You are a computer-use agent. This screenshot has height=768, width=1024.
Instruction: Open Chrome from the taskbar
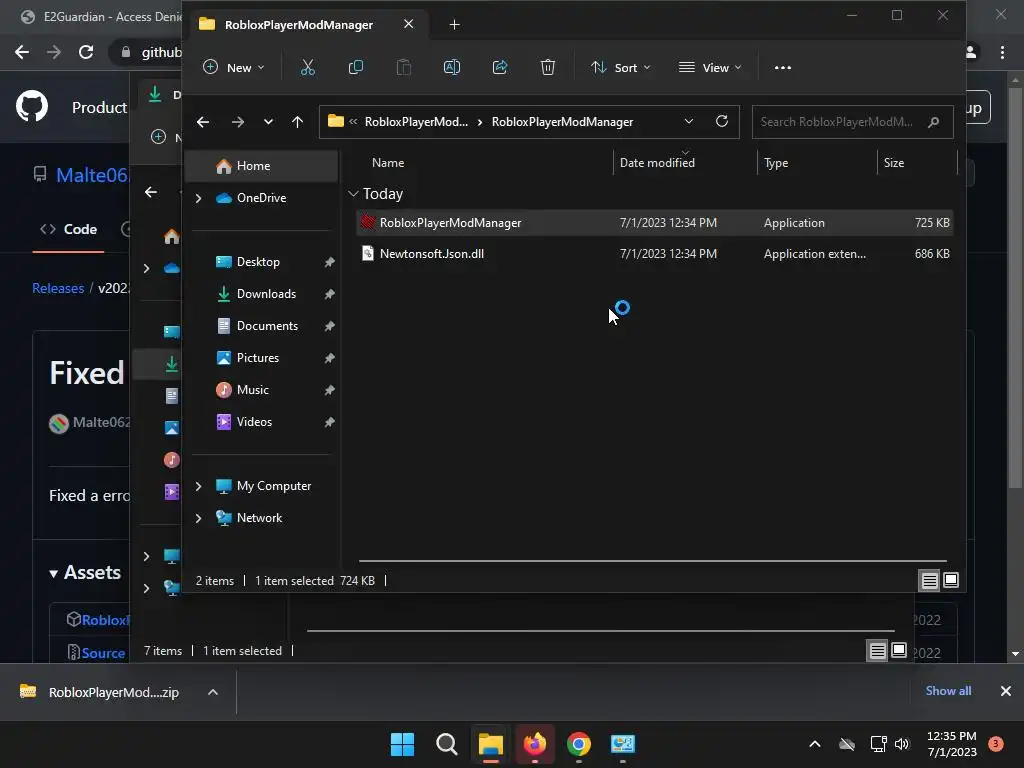[579, 744]
